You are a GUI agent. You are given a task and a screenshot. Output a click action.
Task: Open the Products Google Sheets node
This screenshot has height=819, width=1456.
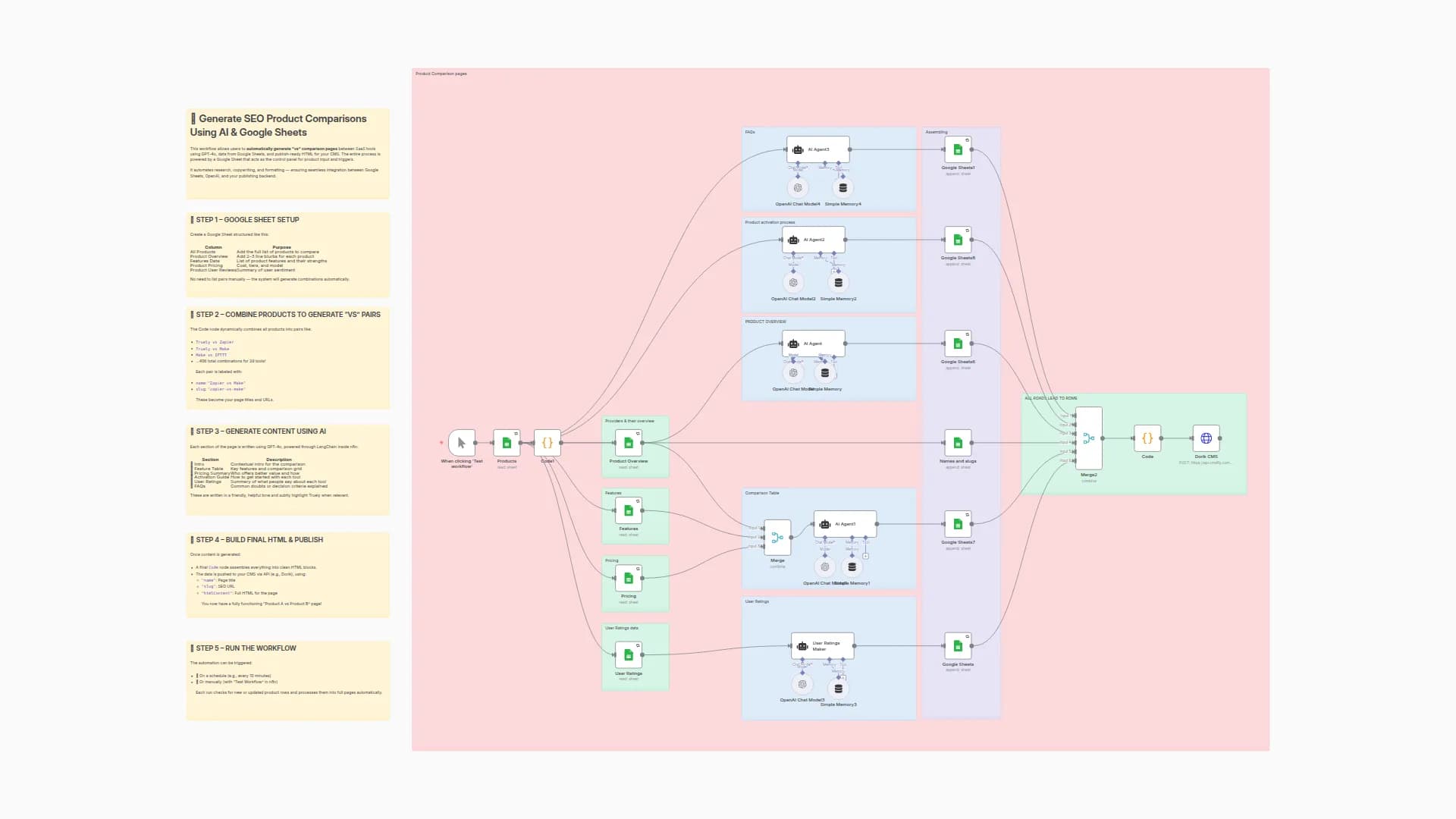click(x=507, y=442)
